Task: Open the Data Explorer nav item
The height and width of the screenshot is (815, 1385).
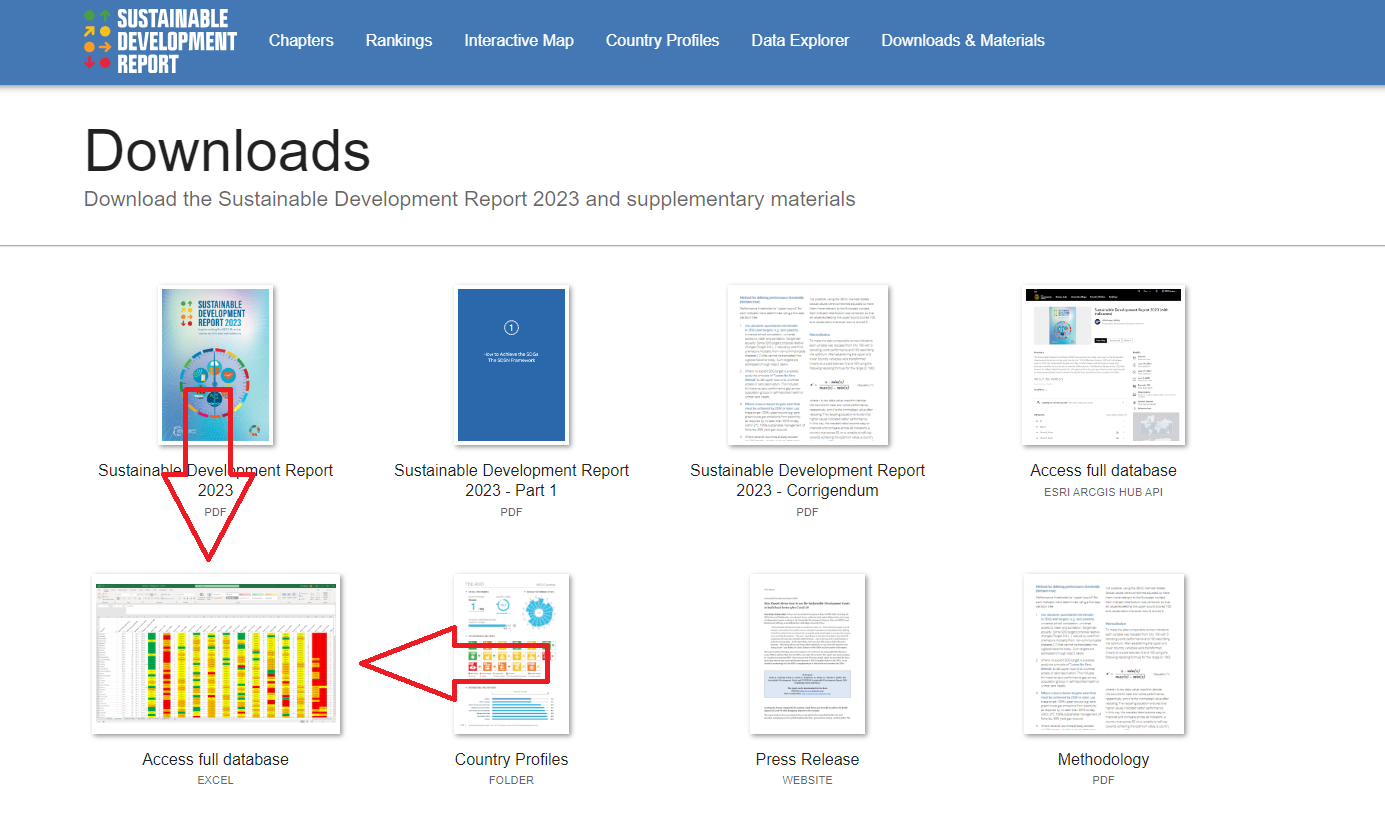Action: (800, 41)
